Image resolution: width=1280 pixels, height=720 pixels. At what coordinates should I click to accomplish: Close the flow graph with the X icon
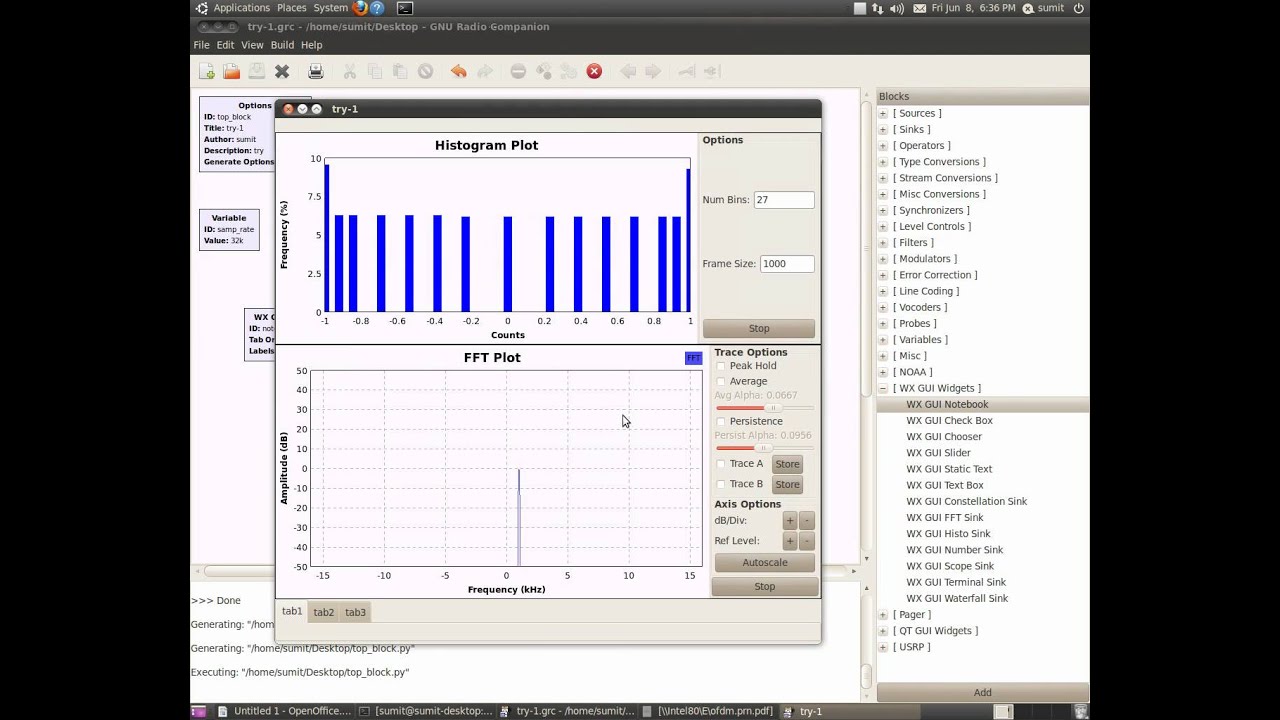(282, 71)
